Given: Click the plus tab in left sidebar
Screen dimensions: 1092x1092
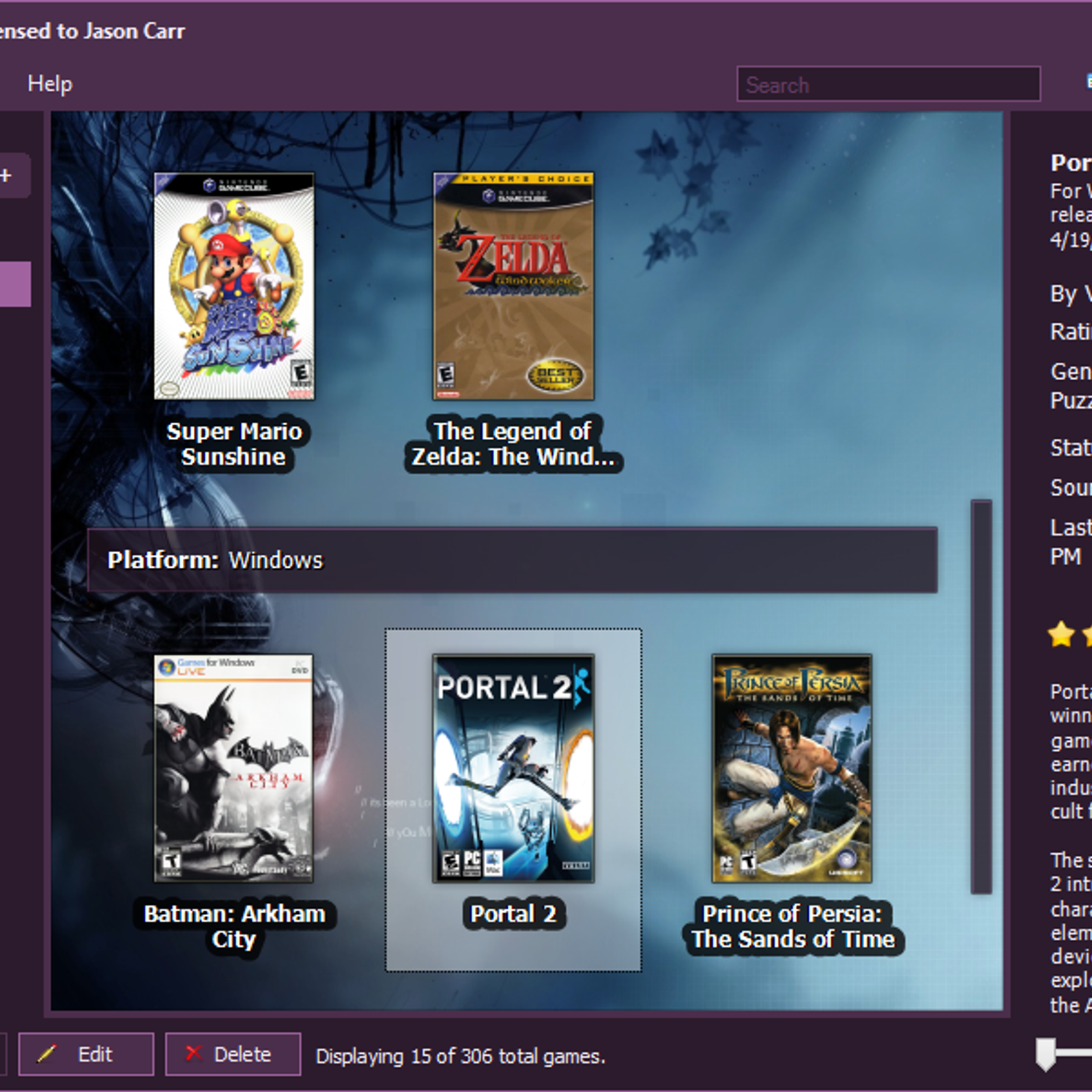Looking at the screenshot, I should [x=14, y=175].
